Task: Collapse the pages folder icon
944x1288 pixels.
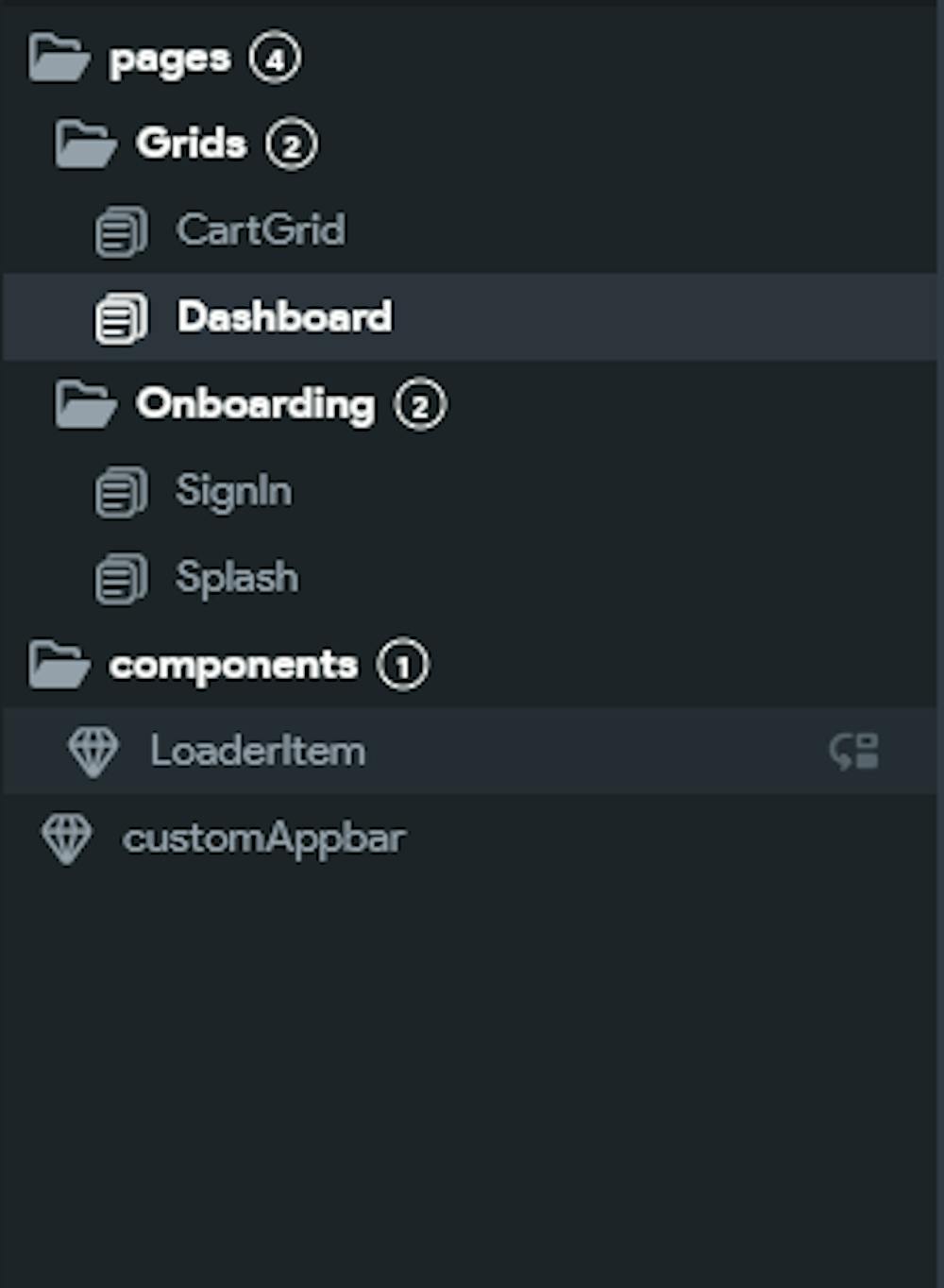Action: pos(59,59)
